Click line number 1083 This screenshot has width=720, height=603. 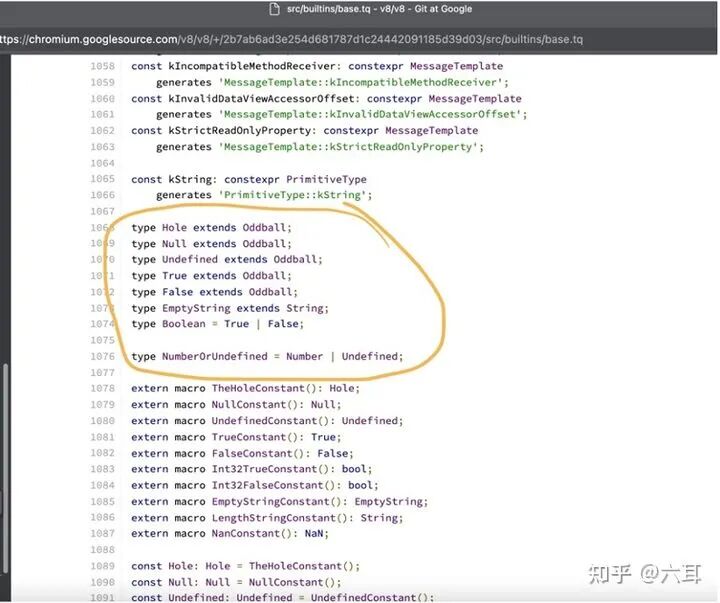[102, 469]
